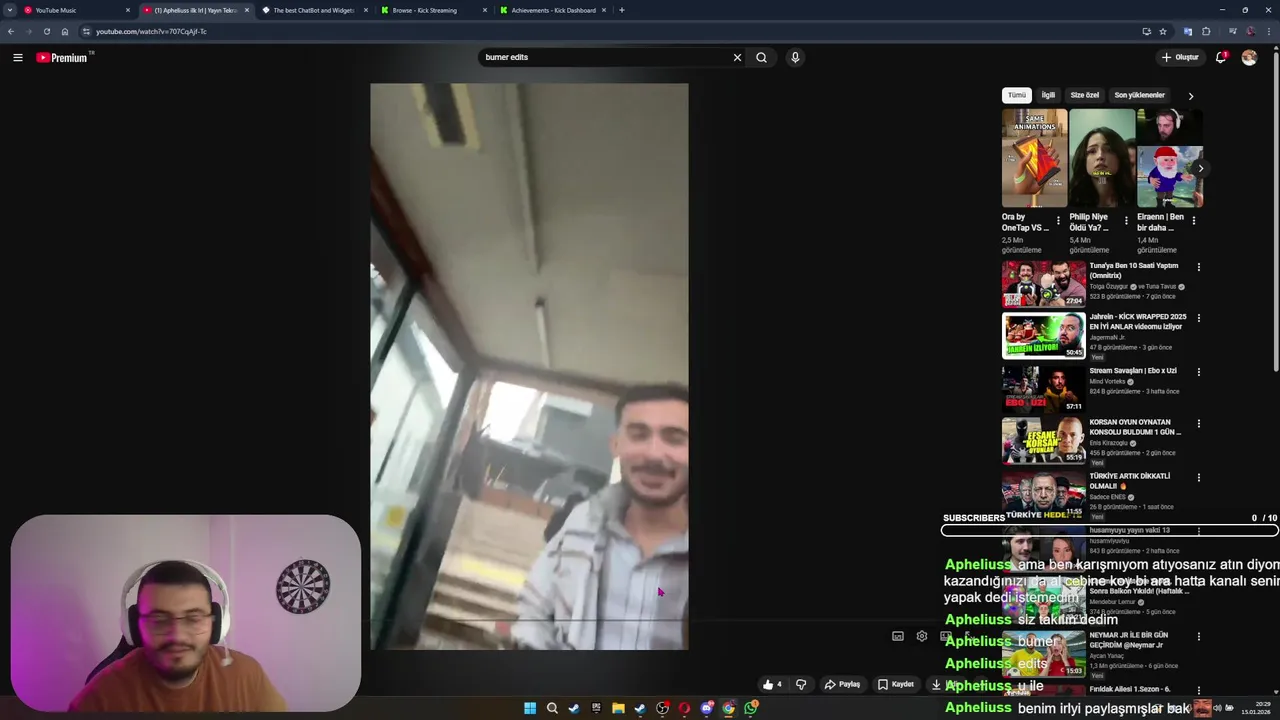Viewport: 1280px width, 720px height.
Task: Open File Explorer from taskbar
Action: (x=618, y=708)
